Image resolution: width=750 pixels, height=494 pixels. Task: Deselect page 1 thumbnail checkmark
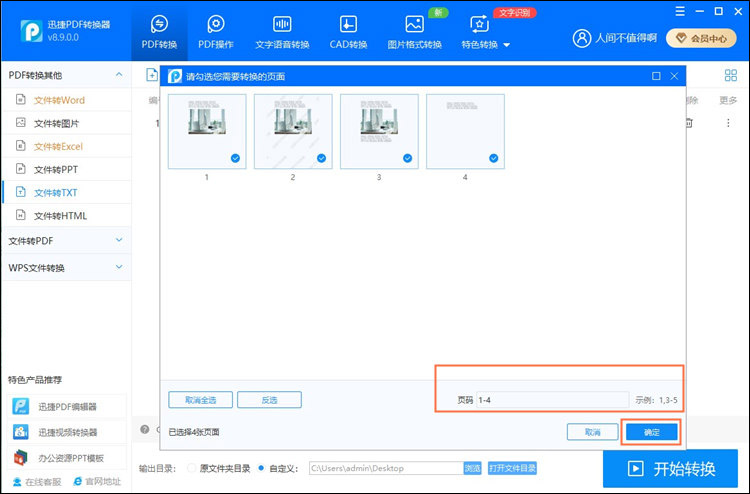pyautogui.click(x=235, y=158)
